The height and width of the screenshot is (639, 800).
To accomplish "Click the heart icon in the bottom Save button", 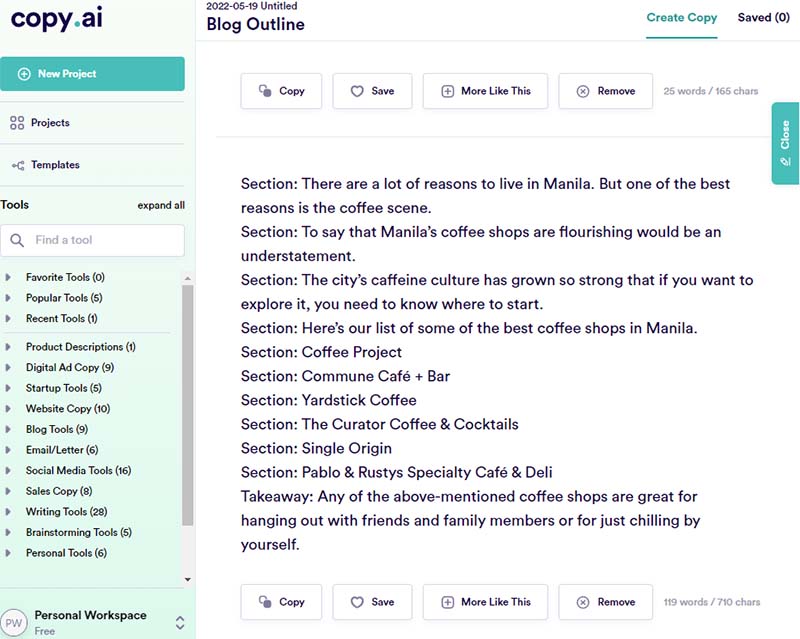I will (x=357, y=602).
